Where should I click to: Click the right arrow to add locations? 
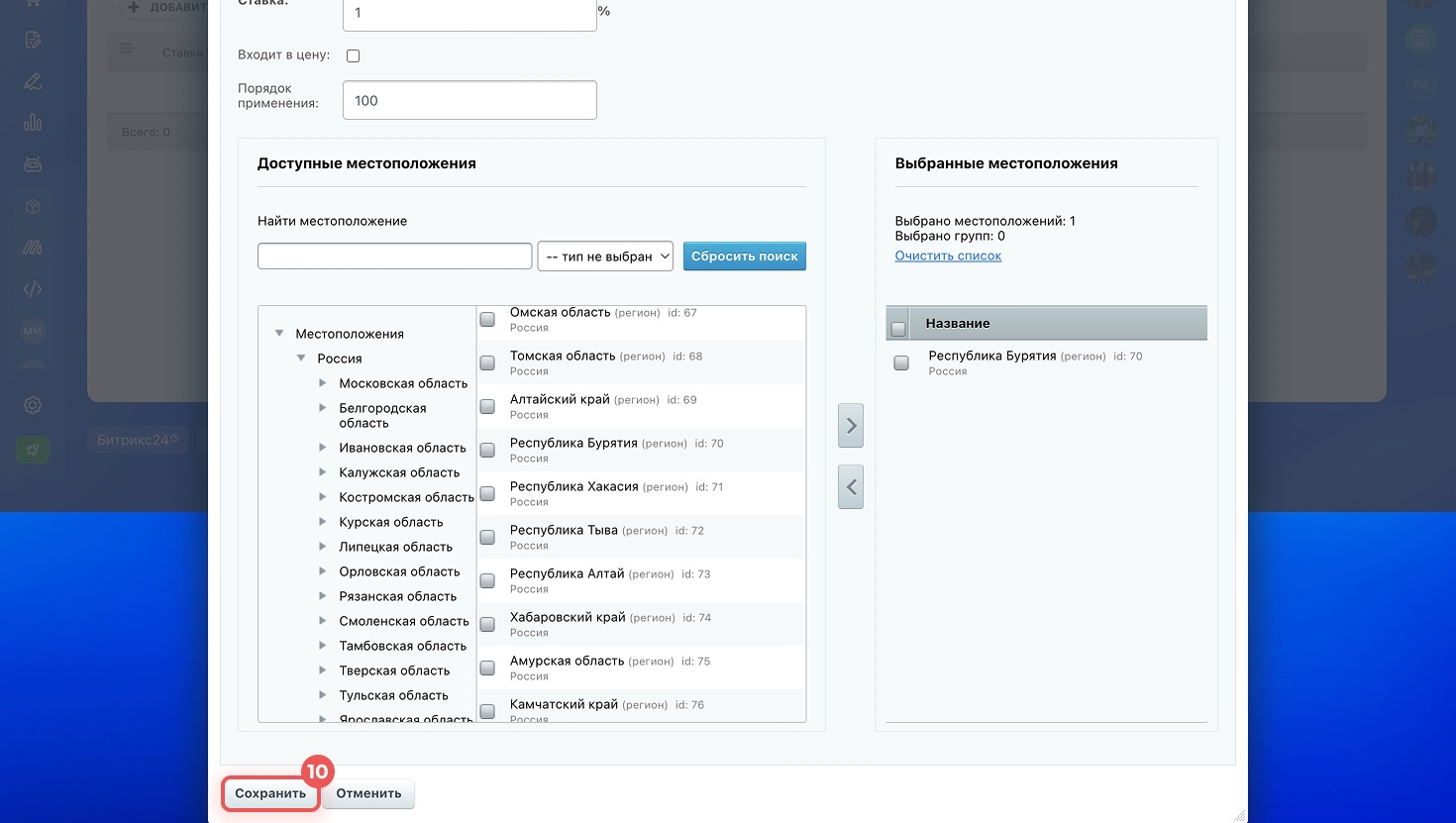[851, 426]
